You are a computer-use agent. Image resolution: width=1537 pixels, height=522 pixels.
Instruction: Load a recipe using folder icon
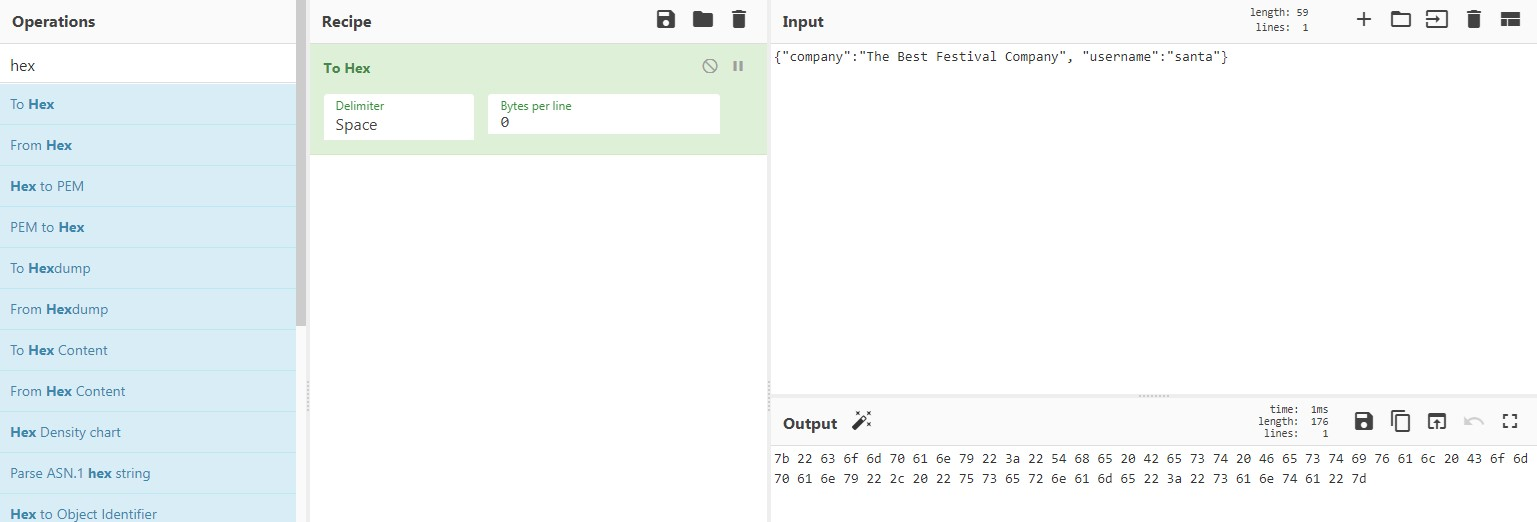pos(703,19)
